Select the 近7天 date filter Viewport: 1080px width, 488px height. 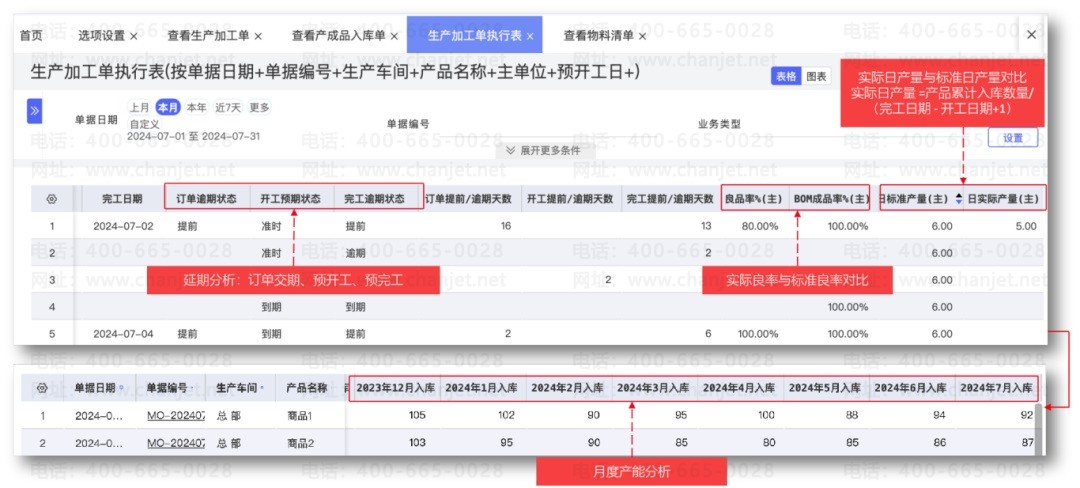coord(228,107)
